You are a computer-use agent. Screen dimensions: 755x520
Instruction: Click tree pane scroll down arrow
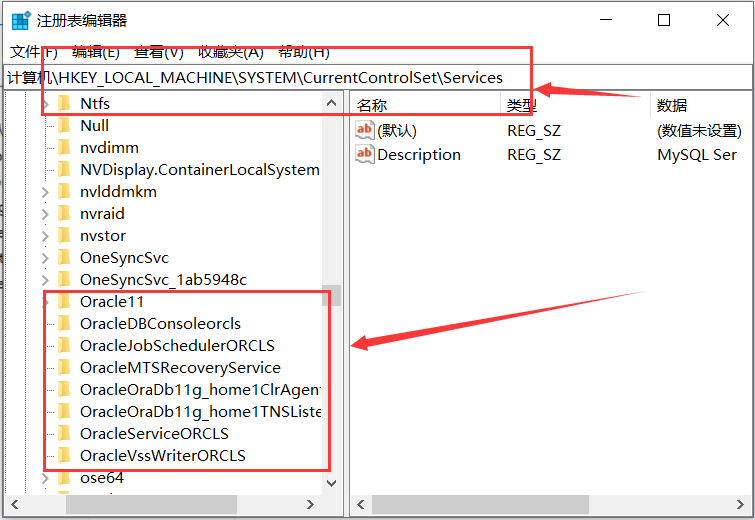331,483
